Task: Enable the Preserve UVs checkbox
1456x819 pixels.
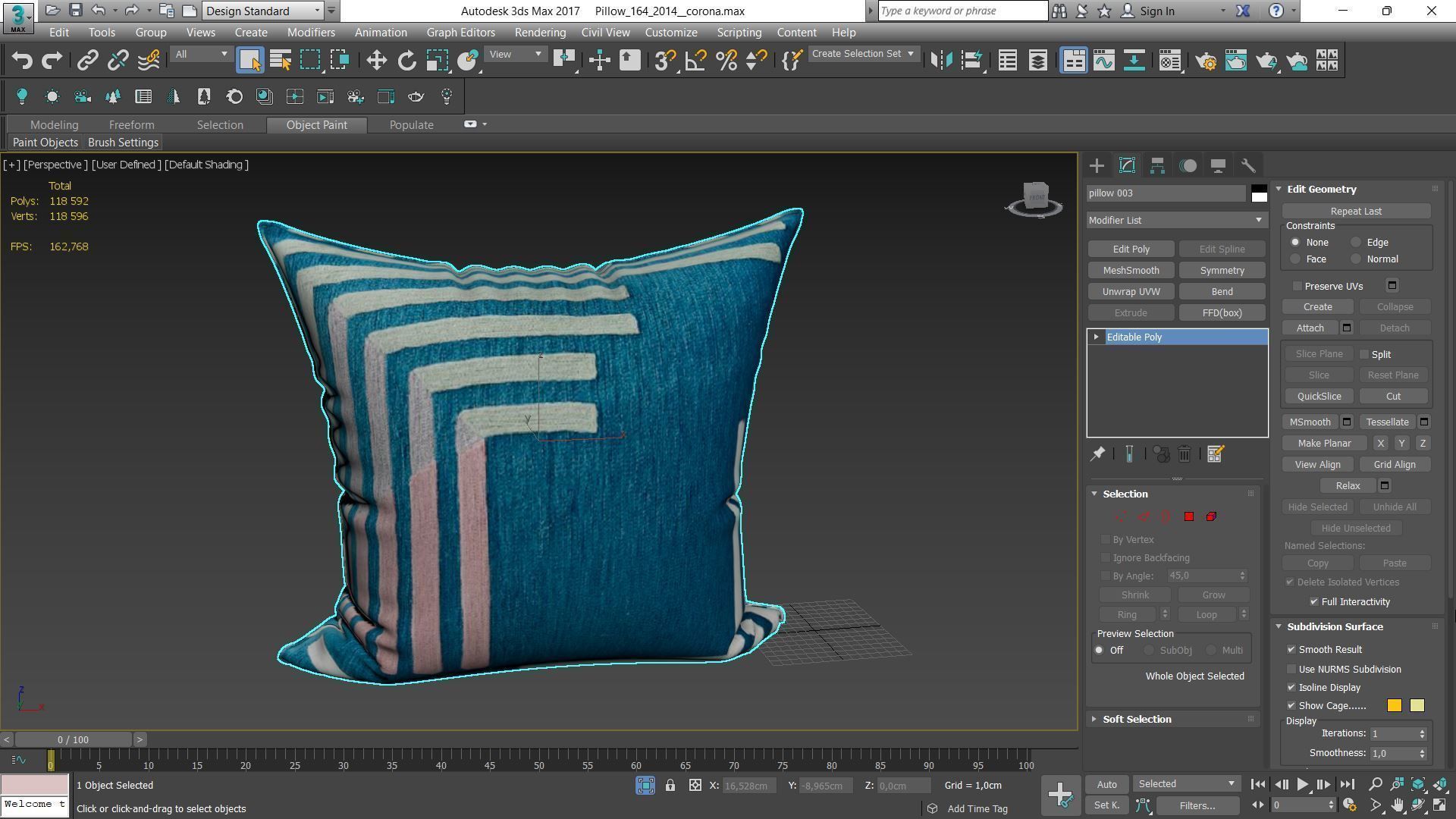Action: pyautogui.click(x=1298, y=286)
